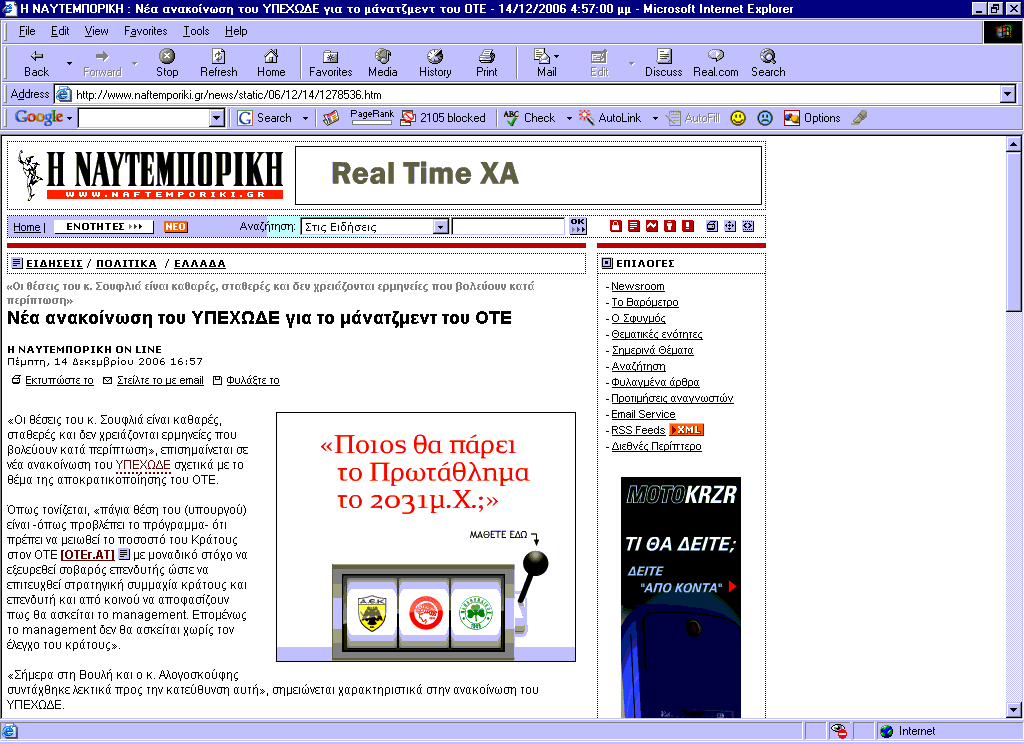Open the 'Στις Ειδήσεις' search scope dropdown

coord(441,227)
